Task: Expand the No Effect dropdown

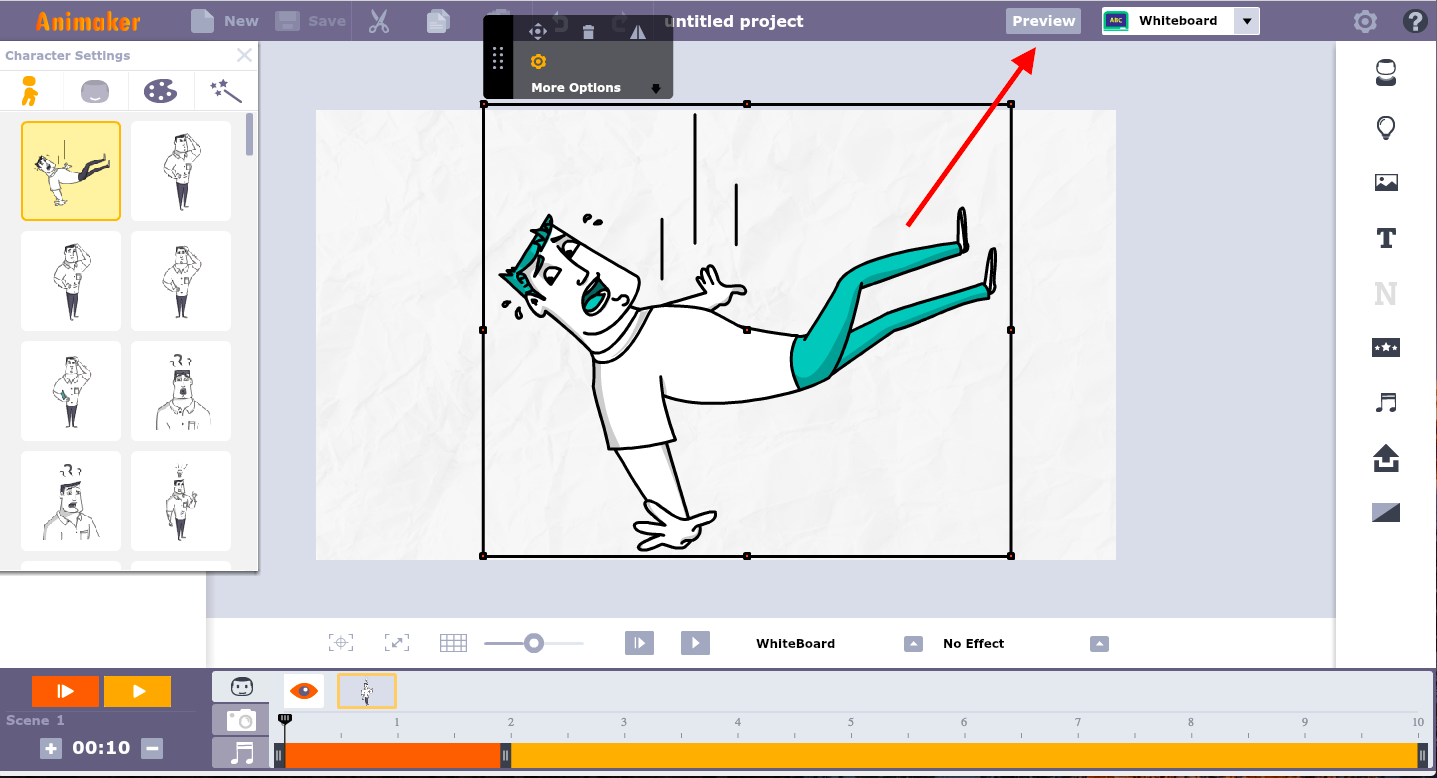Action: (x=1099, y=643)
